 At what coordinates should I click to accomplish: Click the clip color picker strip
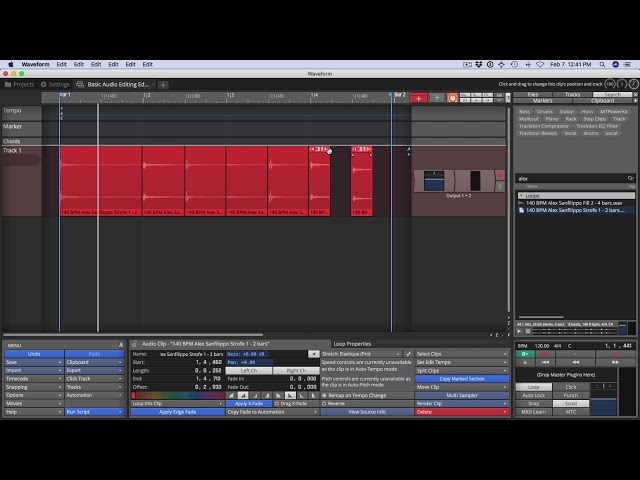pos(178,395)
